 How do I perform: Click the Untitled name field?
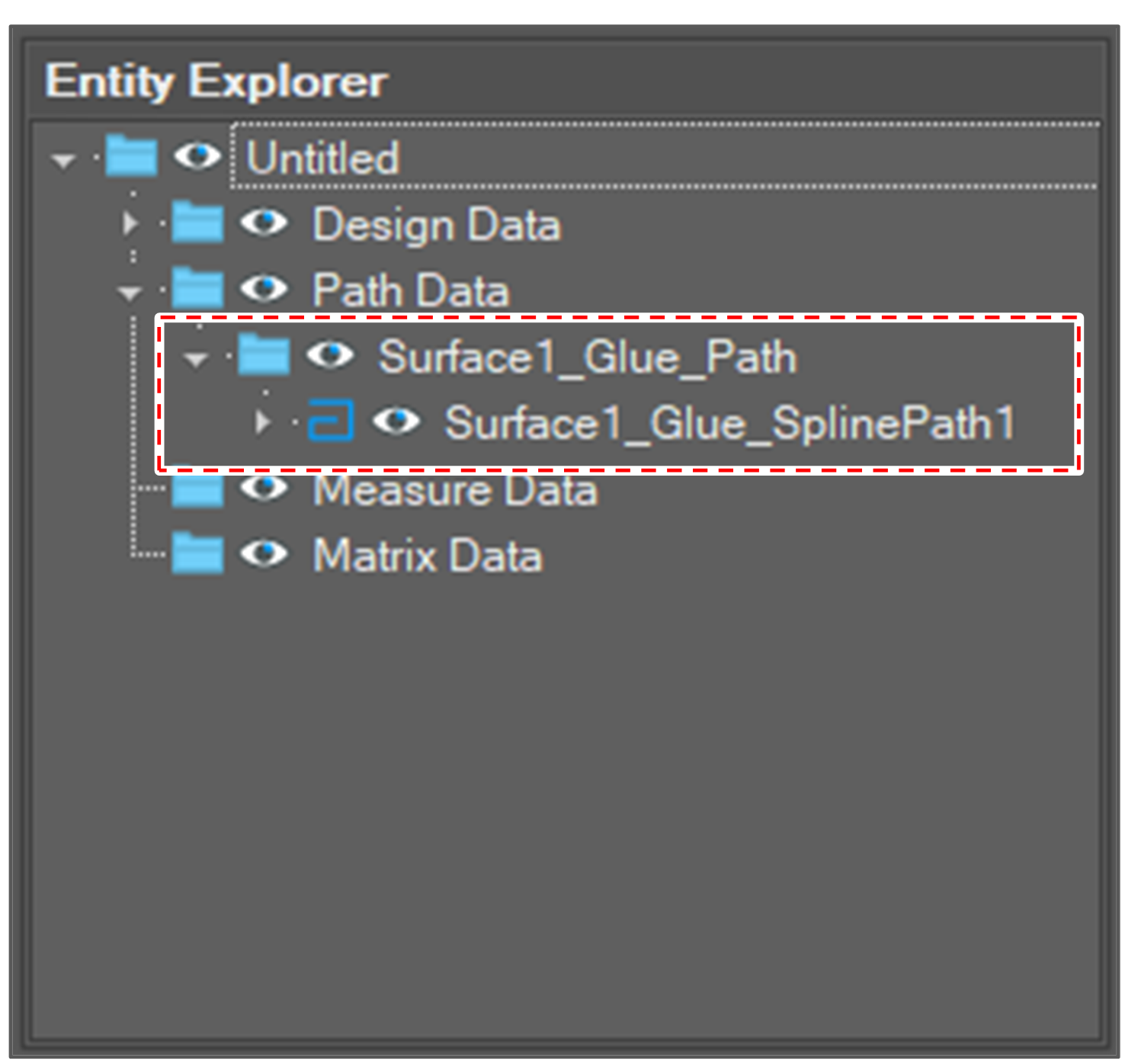(x=323, y=157)
